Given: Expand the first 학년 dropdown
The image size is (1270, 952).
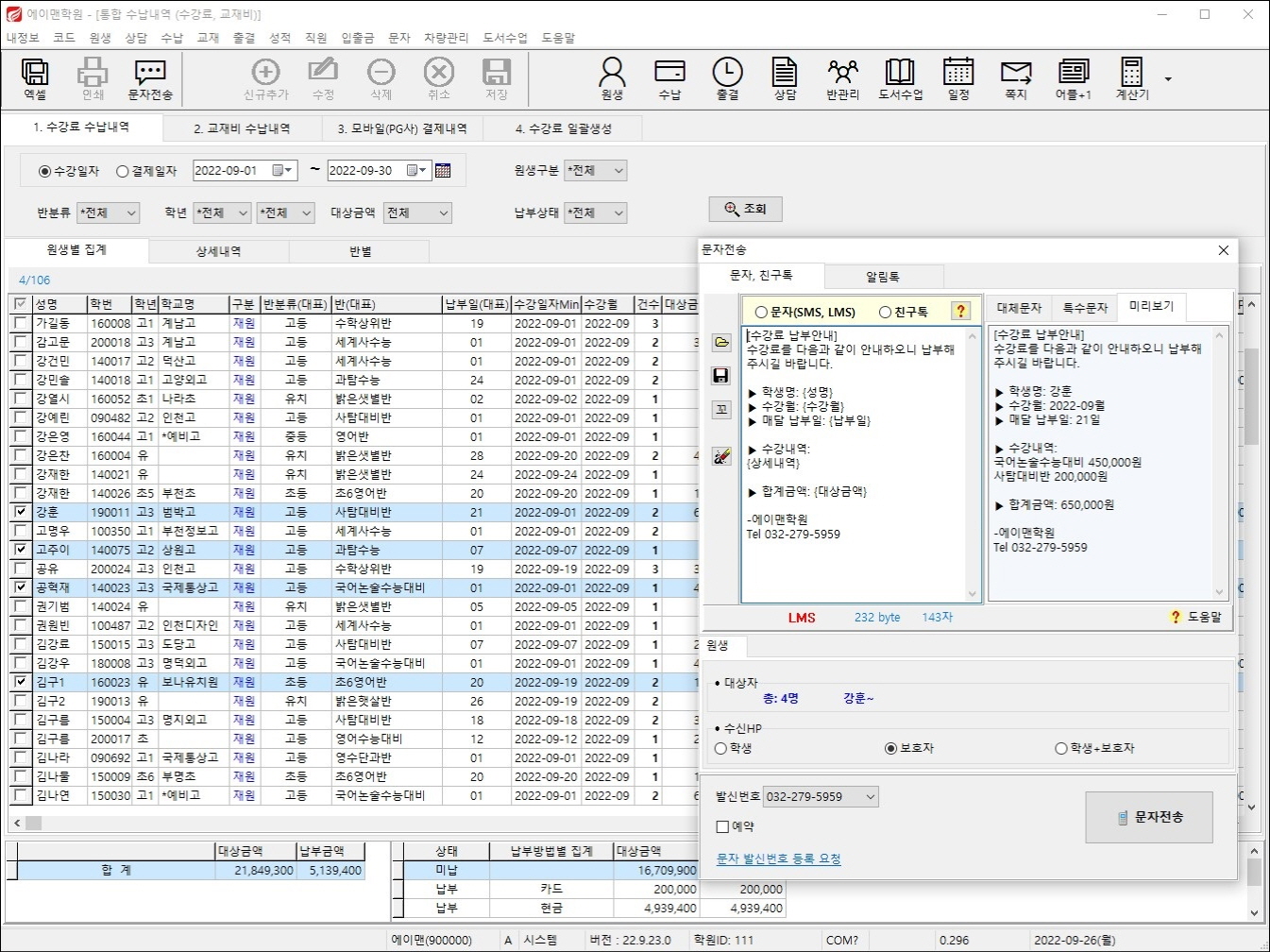Looking at the screenshot, I should (x=243, y=213).
